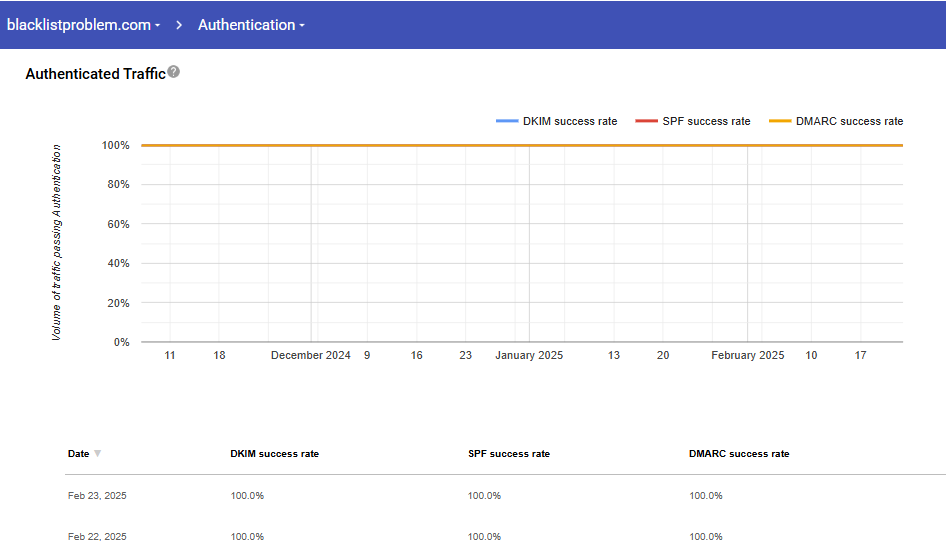Click December 2024 label on chart axis
Screen dimensions: 946x553
point(311,355)
